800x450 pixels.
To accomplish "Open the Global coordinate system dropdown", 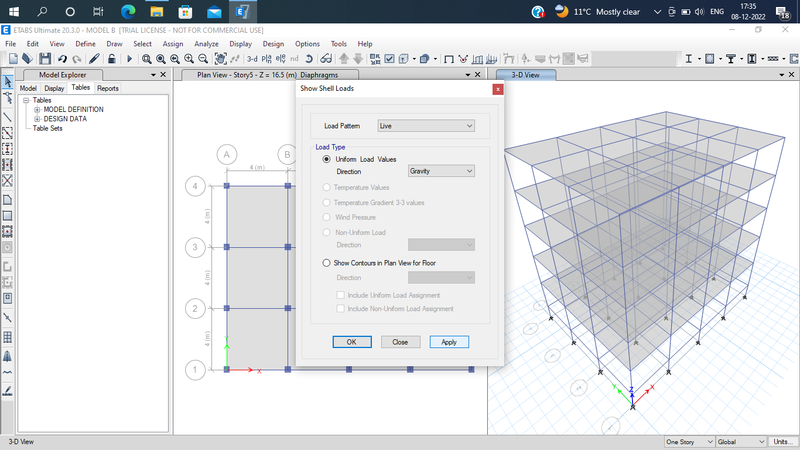I will 741,442.
